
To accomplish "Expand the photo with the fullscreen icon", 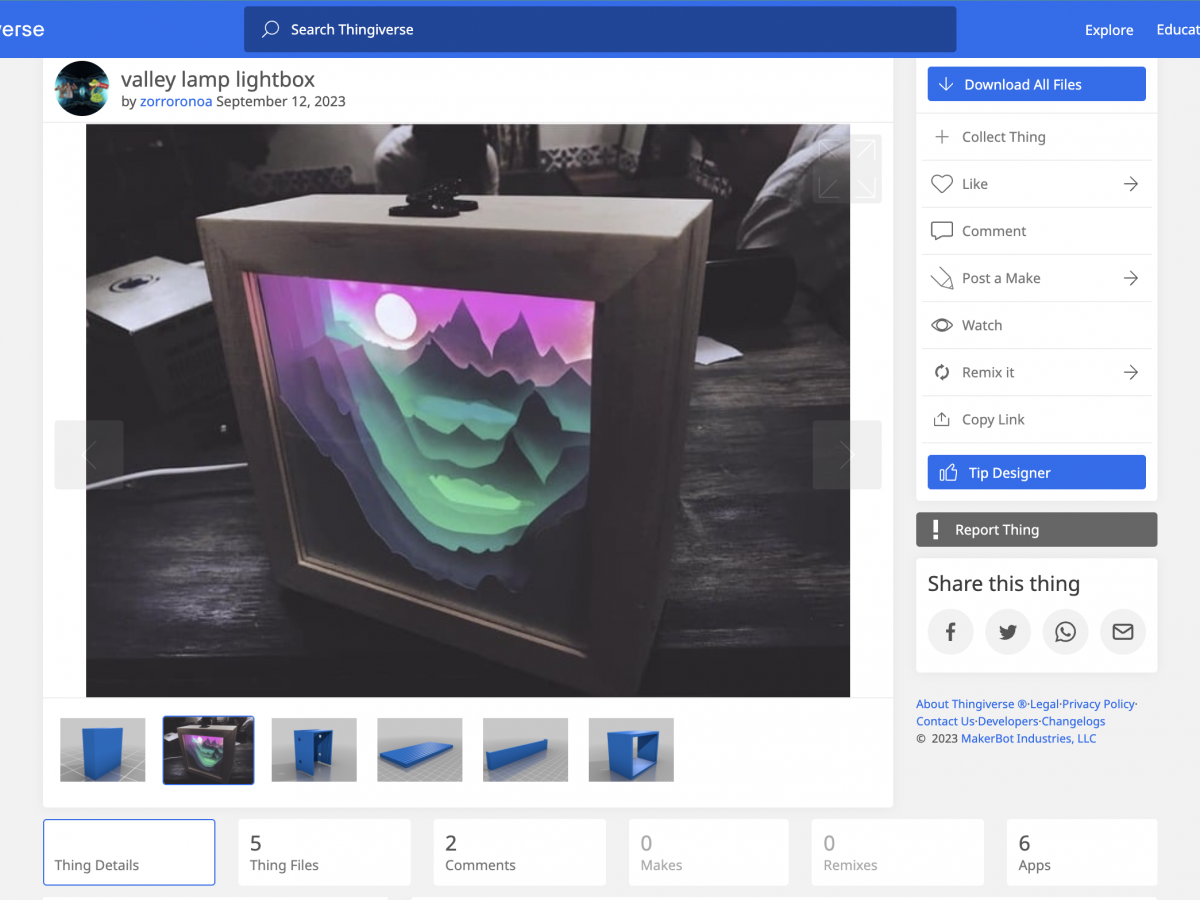I will 847,168.
